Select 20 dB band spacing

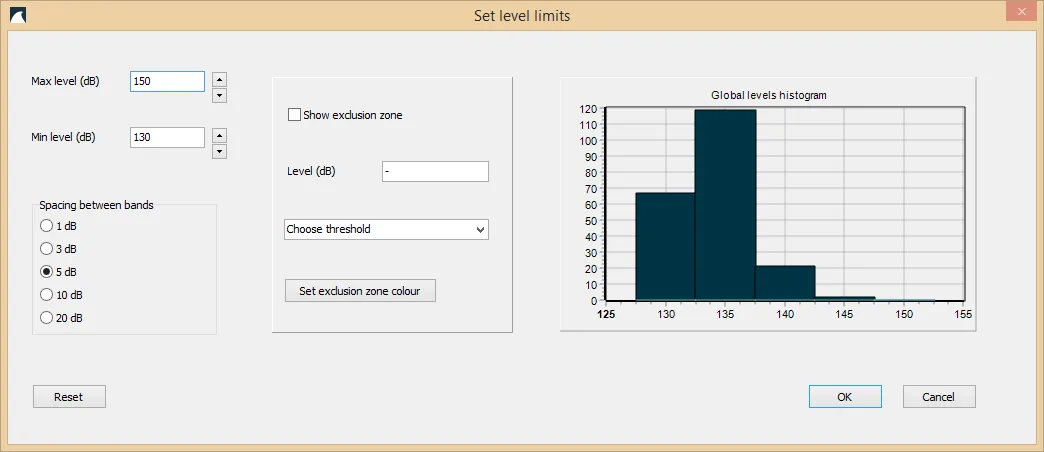[x=46, y=318]
